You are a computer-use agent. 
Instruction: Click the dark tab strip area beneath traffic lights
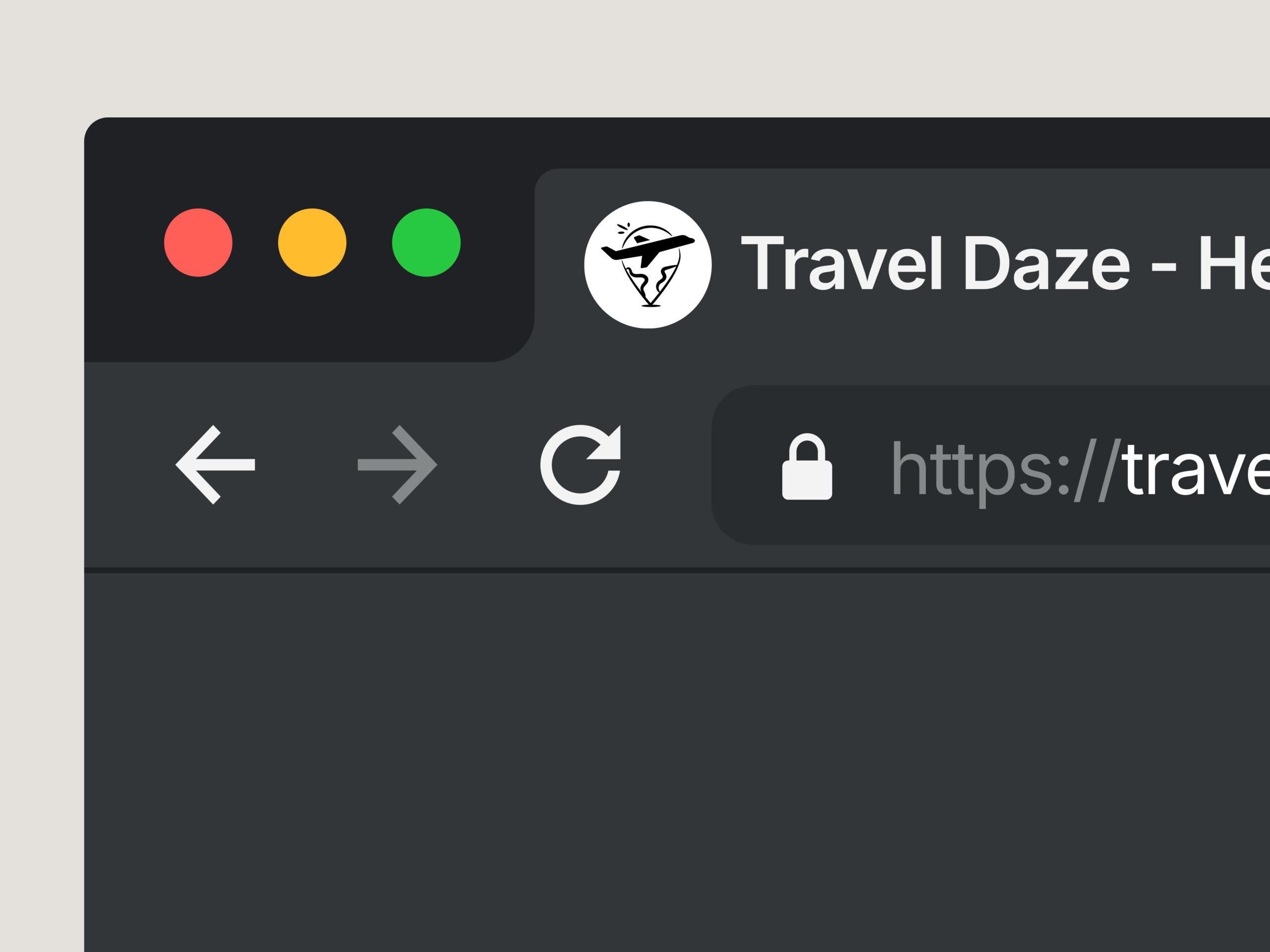coord(310,321)
